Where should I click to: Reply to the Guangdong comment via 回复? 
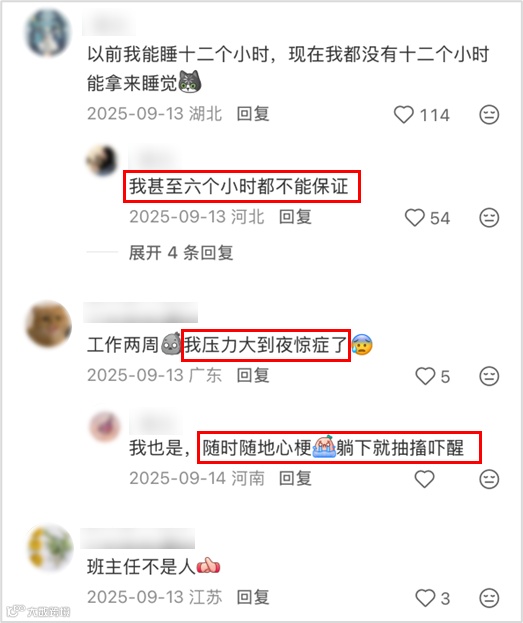coord(253,375)
